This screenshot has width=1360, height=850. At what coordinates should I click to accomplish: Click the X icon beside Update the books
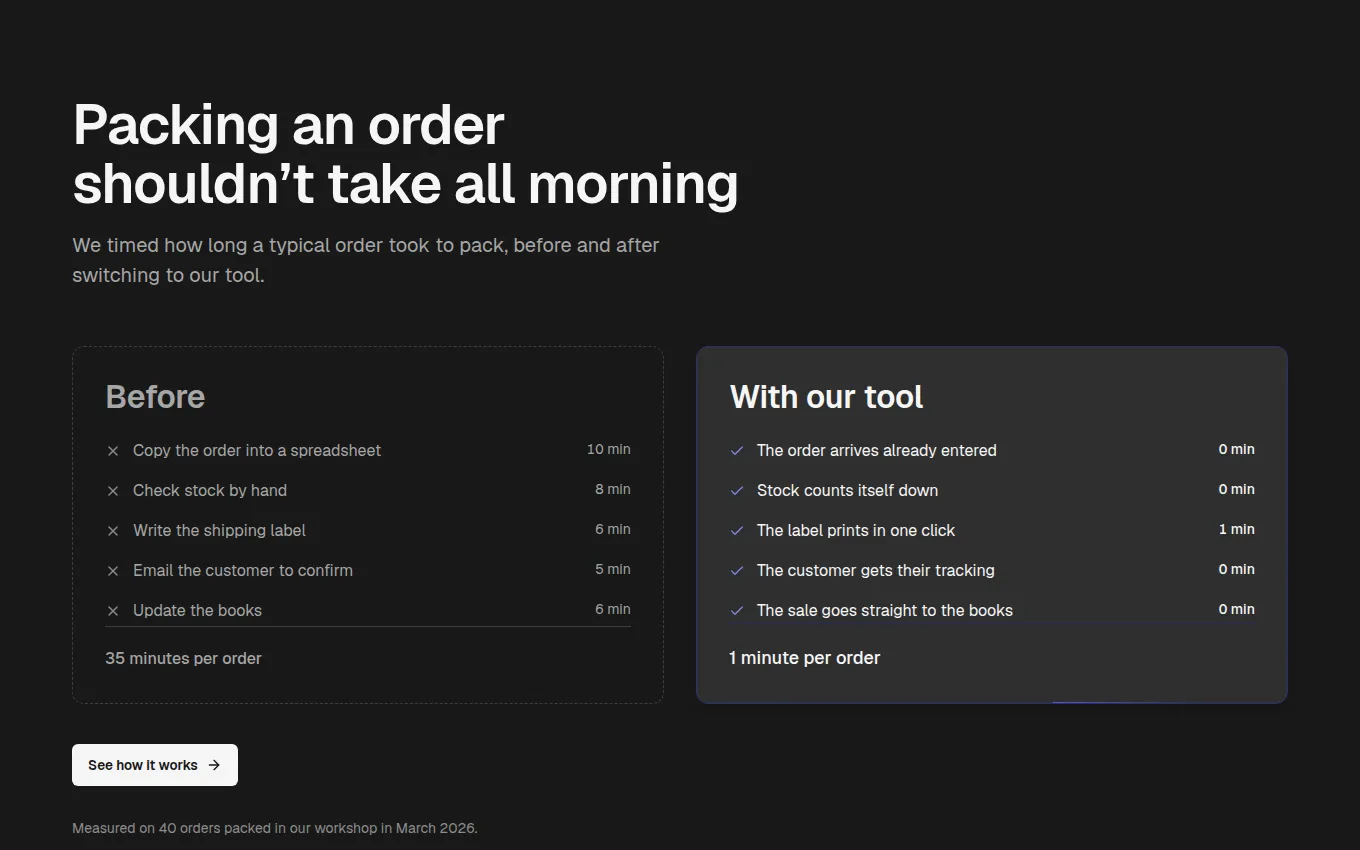[113, 611]
